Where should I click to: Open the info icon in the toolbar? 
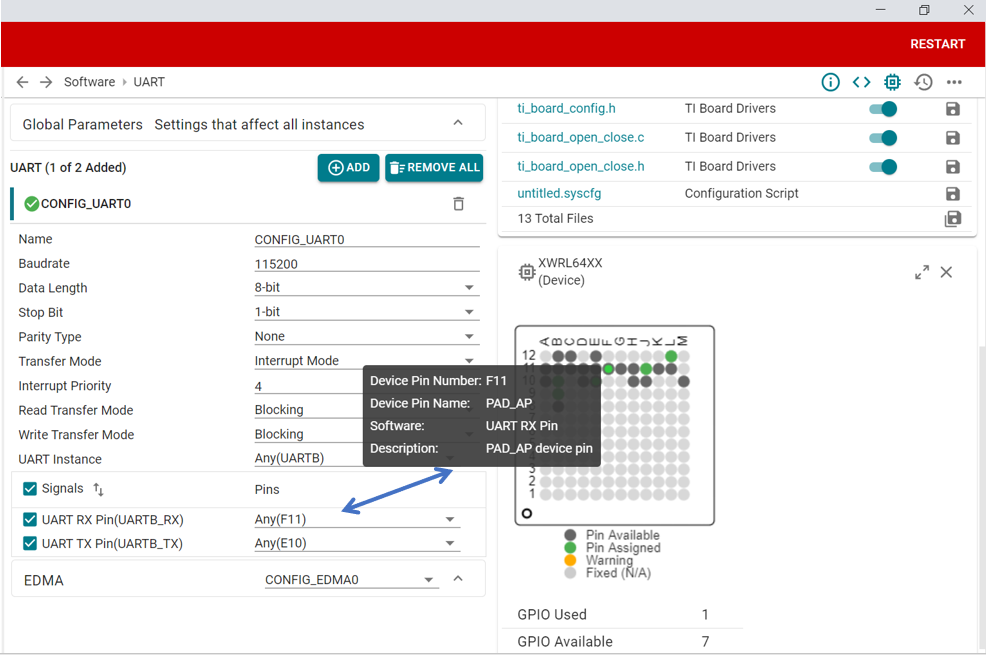point(830,82)
